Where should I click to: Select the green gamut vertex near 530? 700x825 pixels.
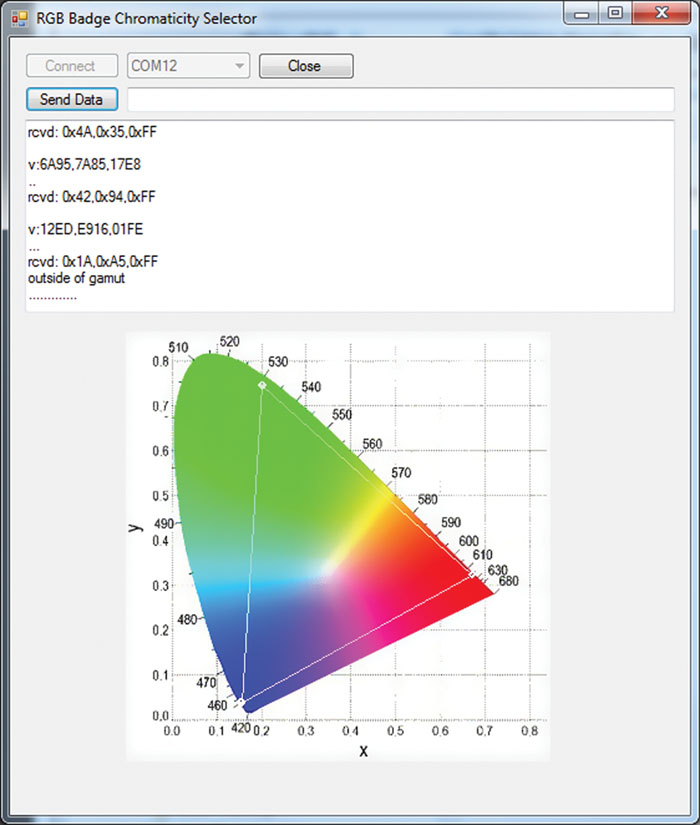[262, 384]
